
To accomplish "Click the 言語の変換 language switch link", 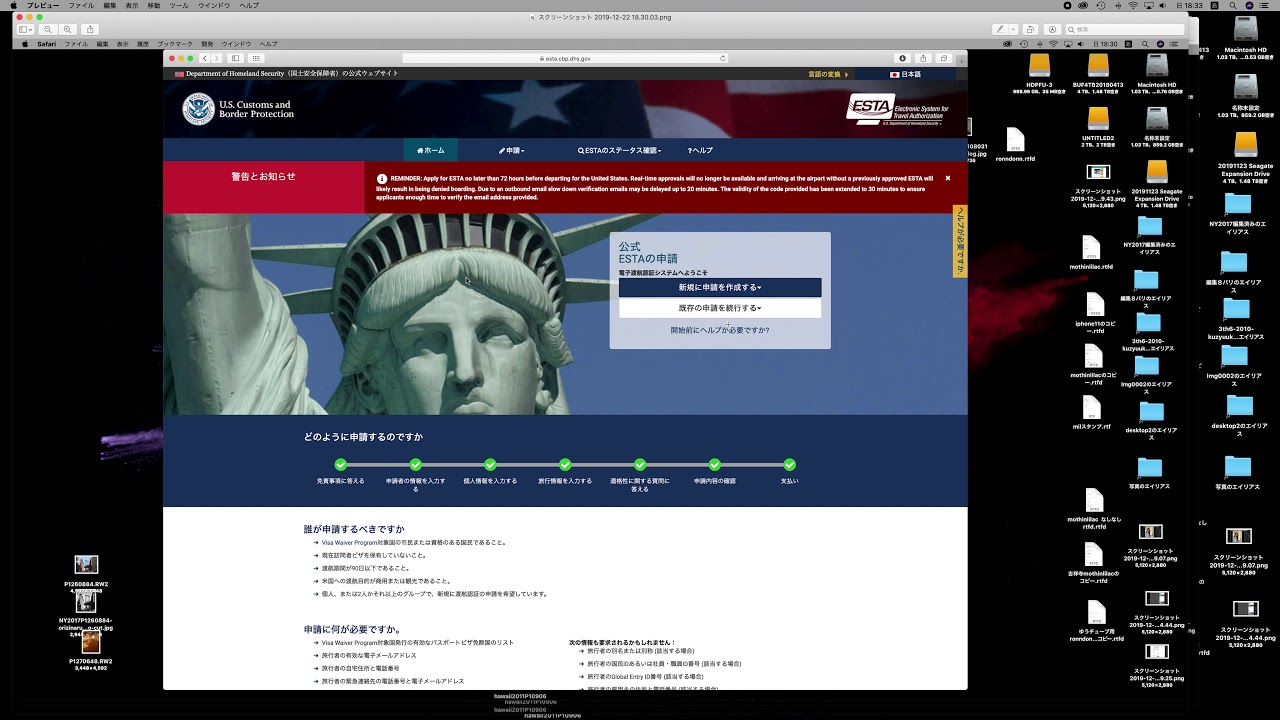I will tap(828, 74).
